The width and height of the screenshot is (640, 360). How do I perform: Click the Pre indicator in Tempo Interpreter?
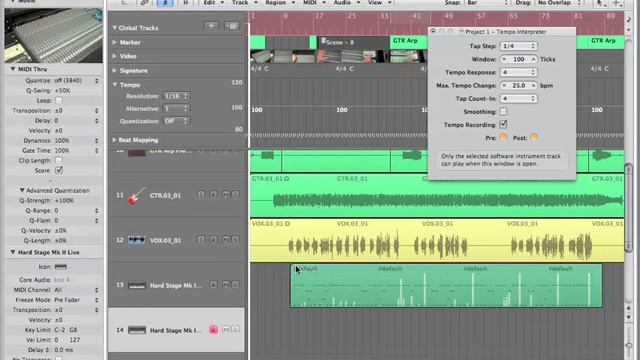[503, 138]
